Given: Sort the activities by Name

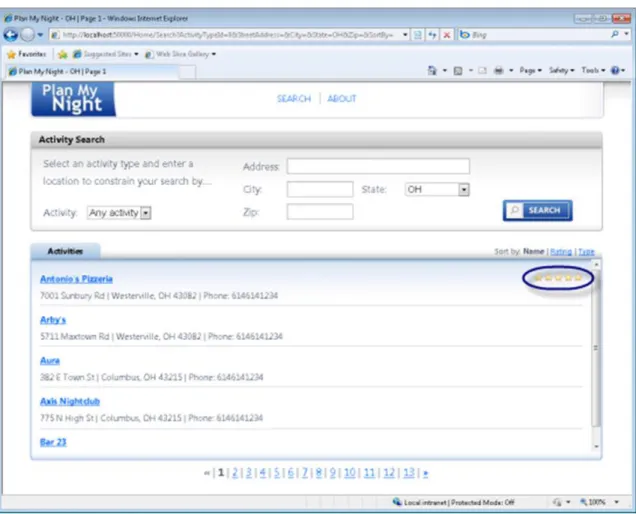Looking at the screenshot, I should (533, 252).
